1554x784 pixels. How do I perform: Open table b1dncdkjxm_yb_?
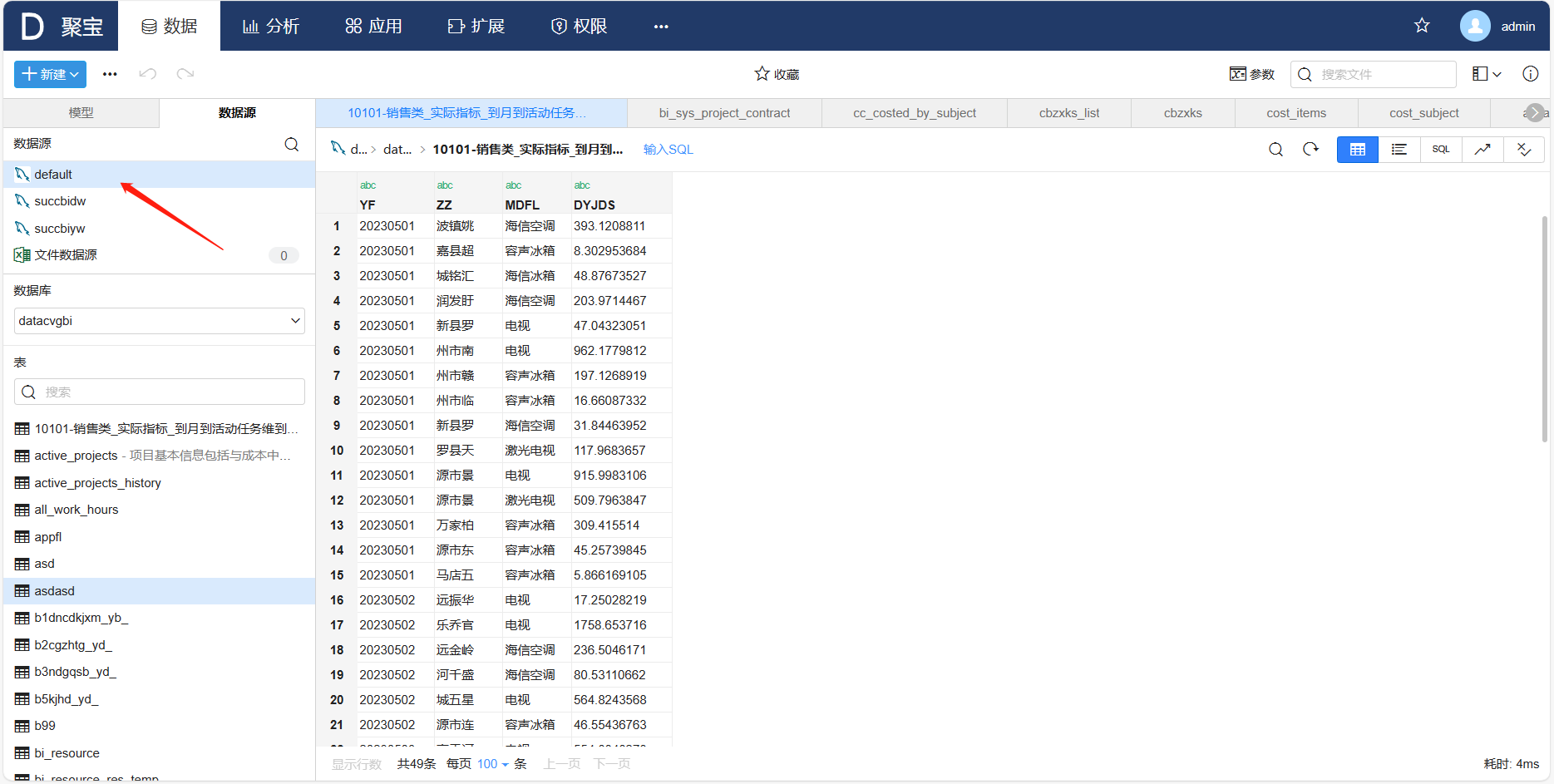coord(160,618)
